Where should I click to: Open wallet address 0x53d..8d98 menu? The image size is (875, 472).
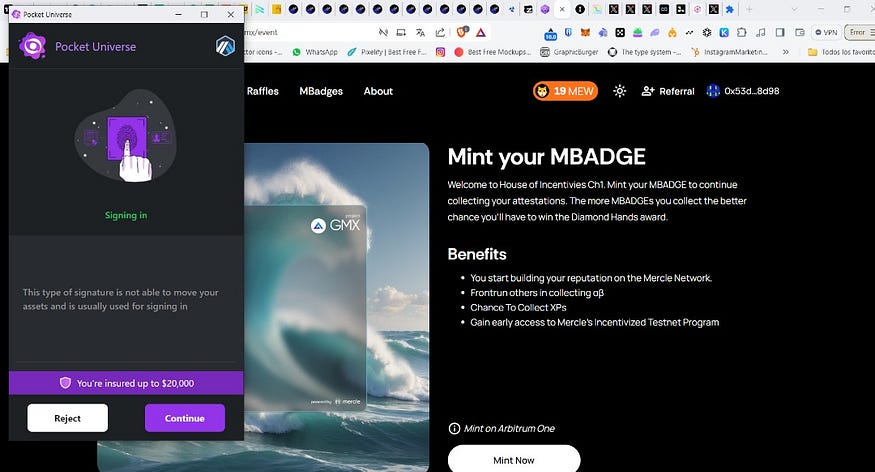[x=743, y=91]
